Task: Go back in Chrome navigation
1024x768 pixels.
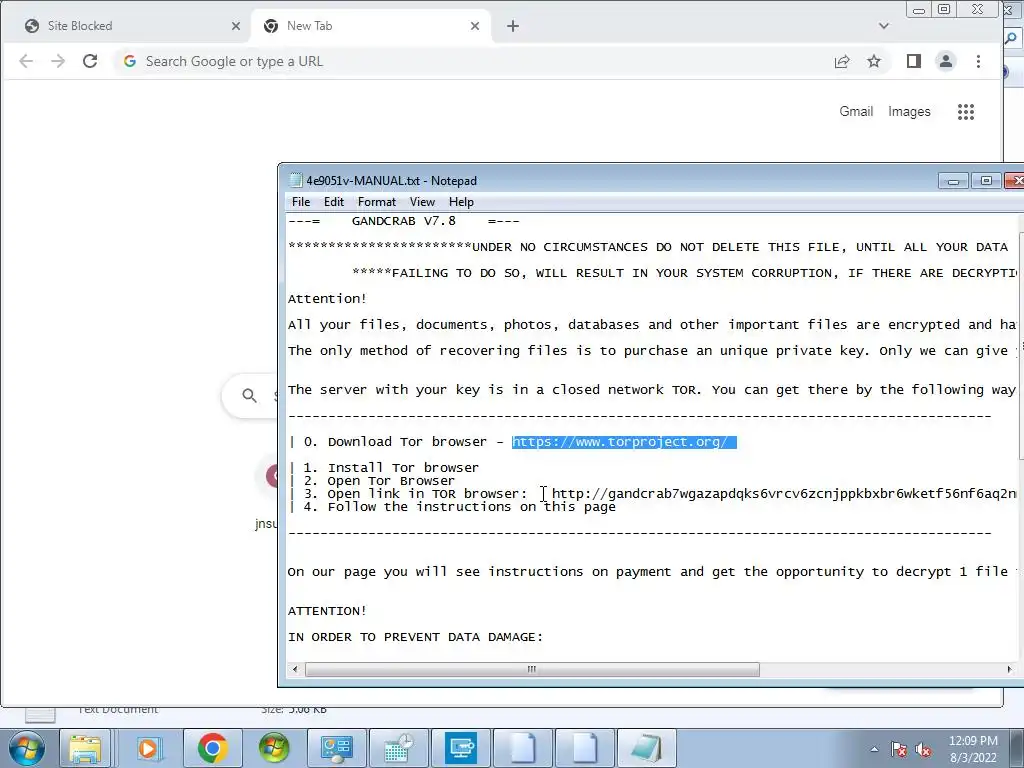Action: pyautogui.click(x=26, y=61)
